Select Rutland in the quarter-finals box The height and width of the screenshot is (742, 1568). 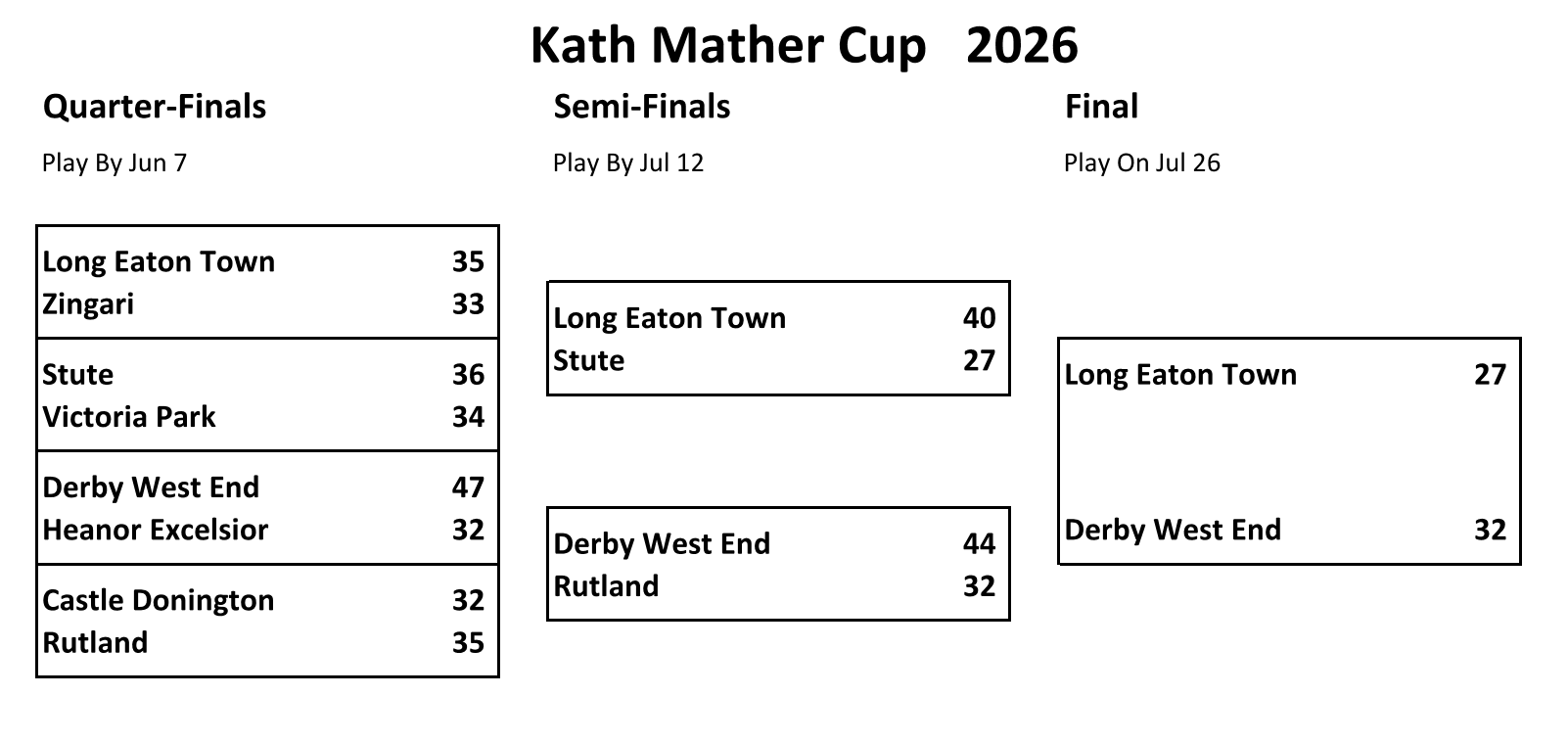coord(95,643)
